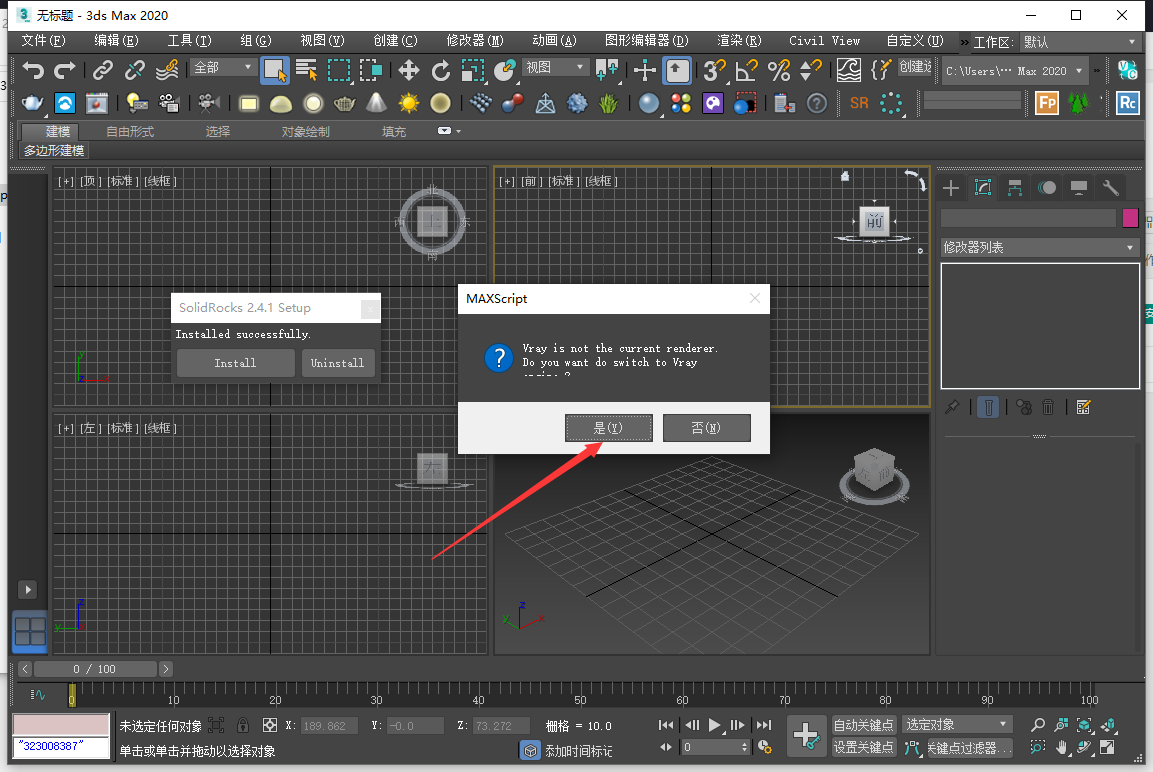Click Install in SolidRocks Setup

pyautogui.click(x=235, y=363)
